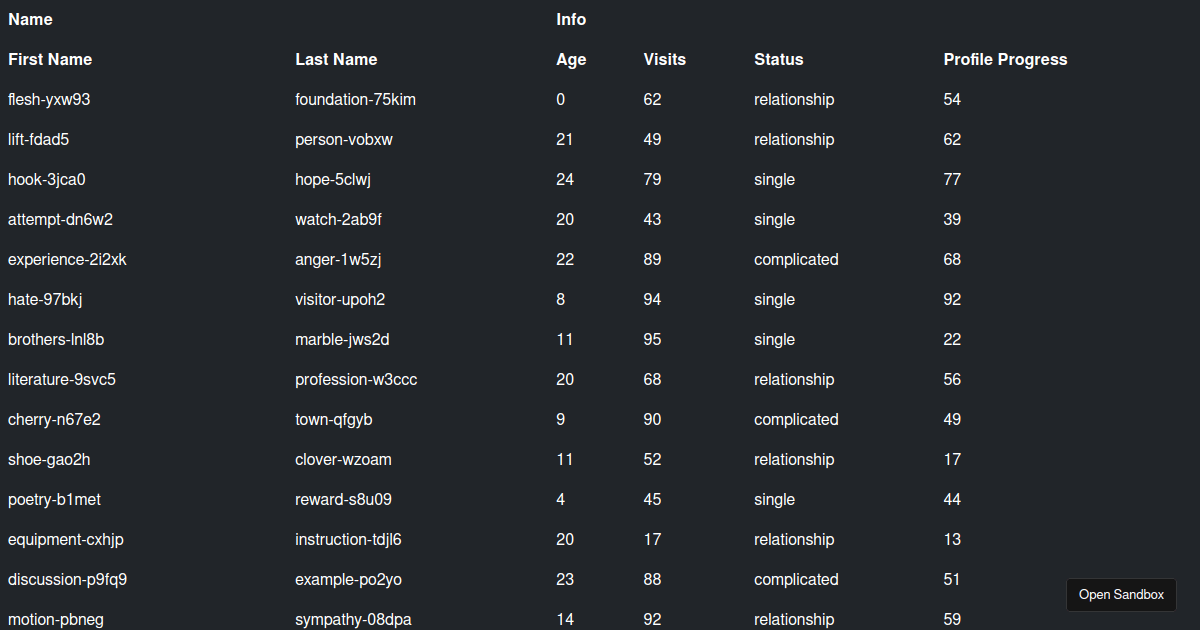Click the watch-2ab9f last name cell
1200x630 pixels.
click(338, 220)
